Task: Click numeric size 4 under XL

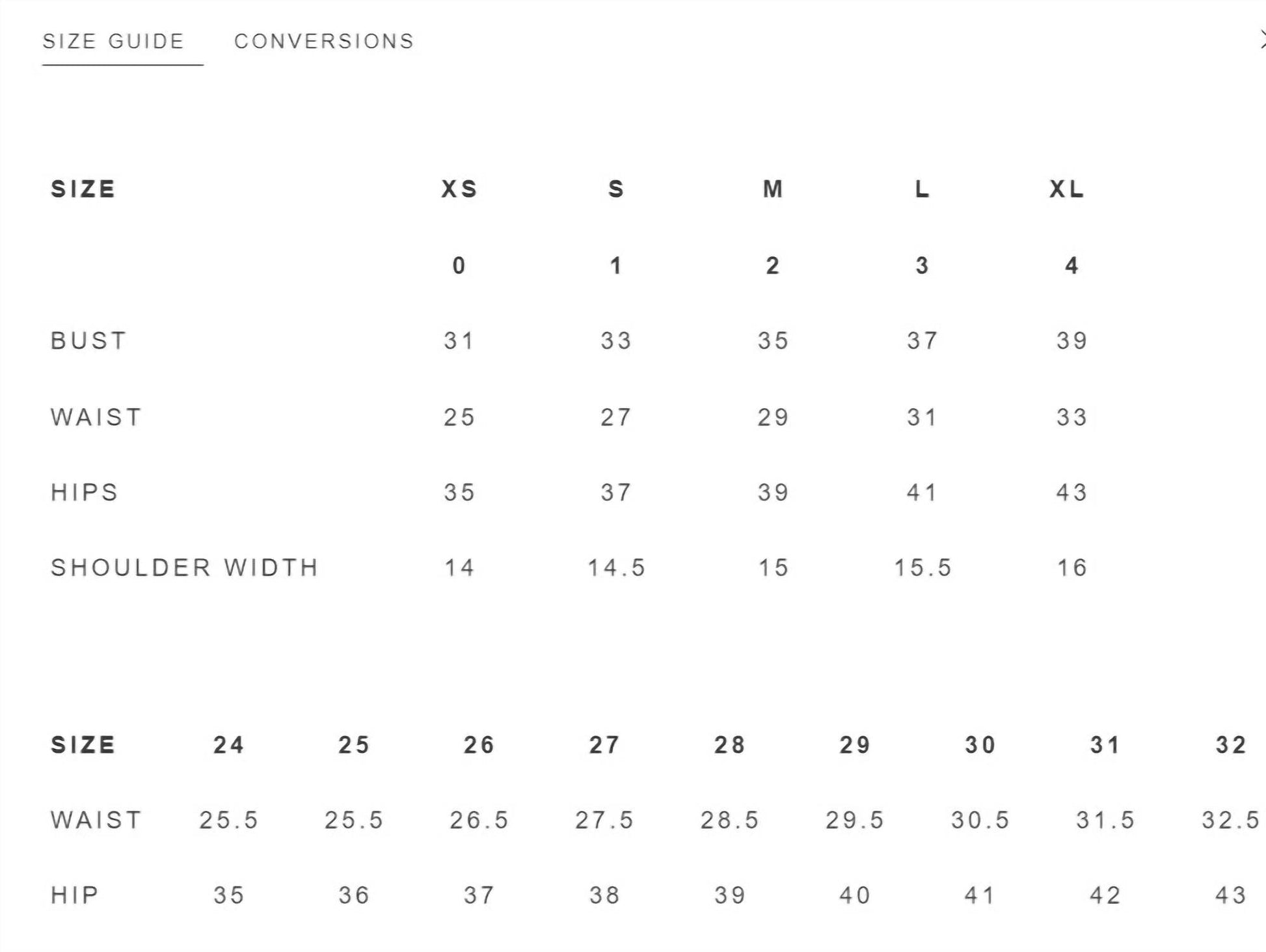Action: (1071, 265)
